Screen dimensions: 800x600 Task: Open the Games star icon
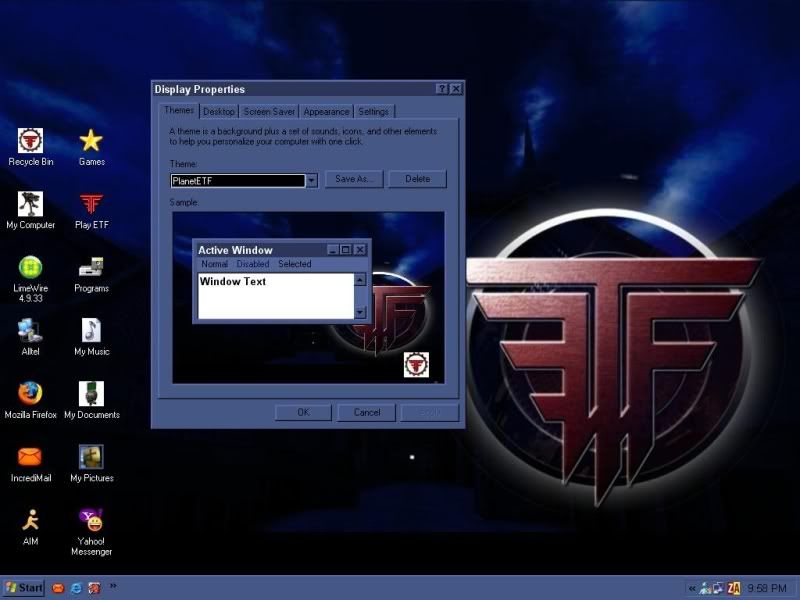(91, 141)
